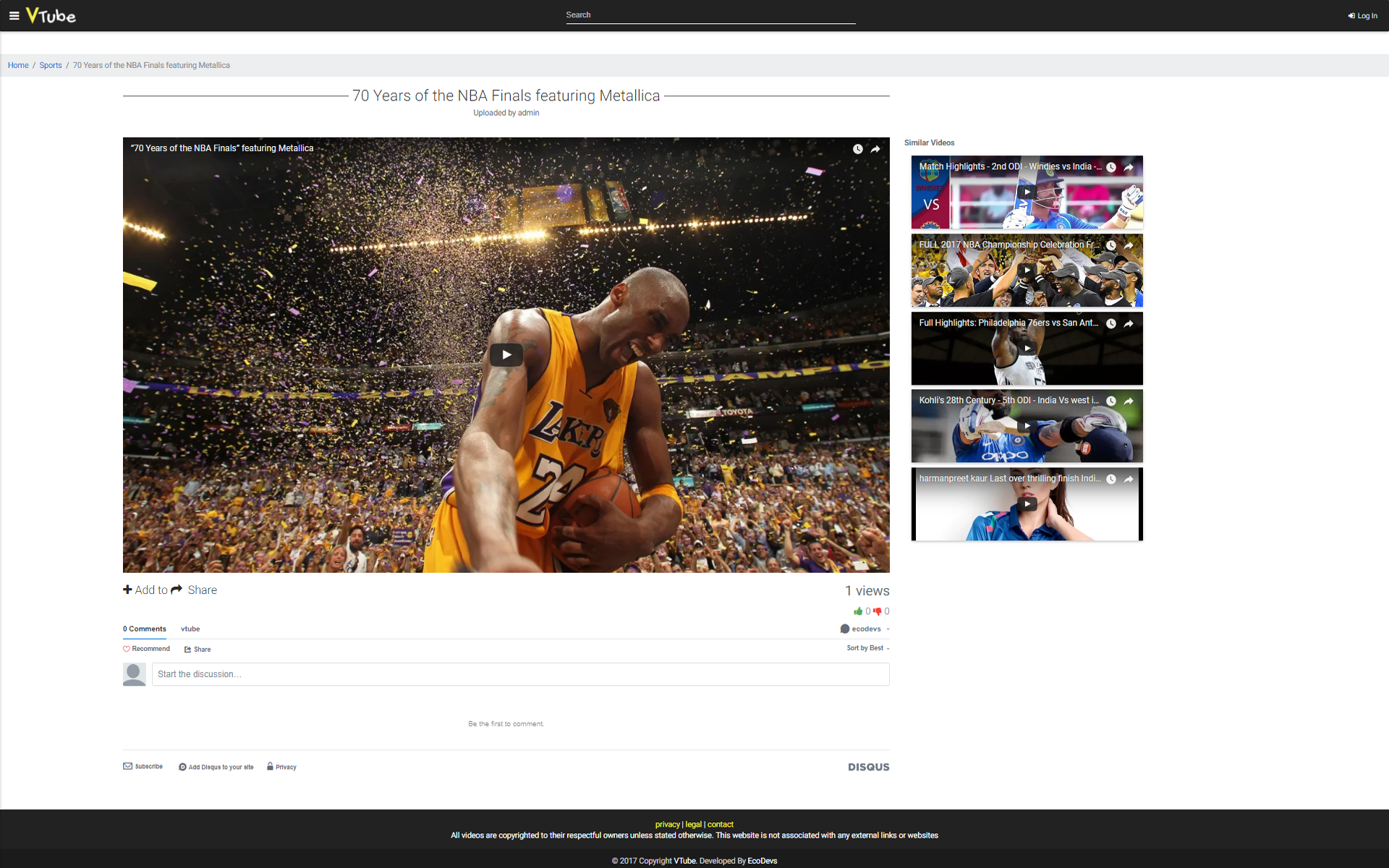1389x868 pixels.
Task: Click the red thumbs-down dislike icon
Action: point(877,611)
